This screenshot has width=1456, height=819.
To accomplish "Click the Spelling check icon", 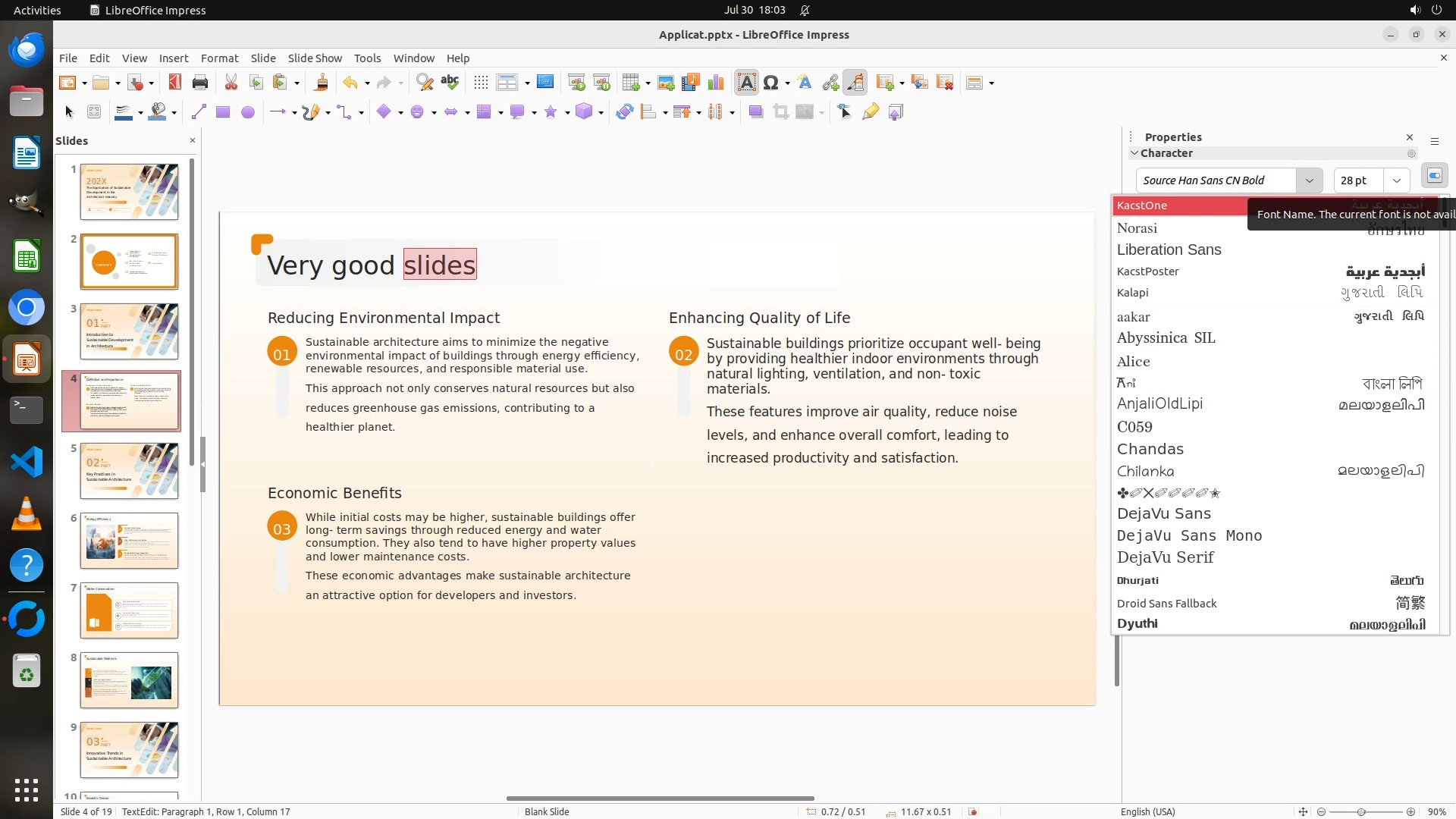I will pyautogui.click(x=450, y=83).
